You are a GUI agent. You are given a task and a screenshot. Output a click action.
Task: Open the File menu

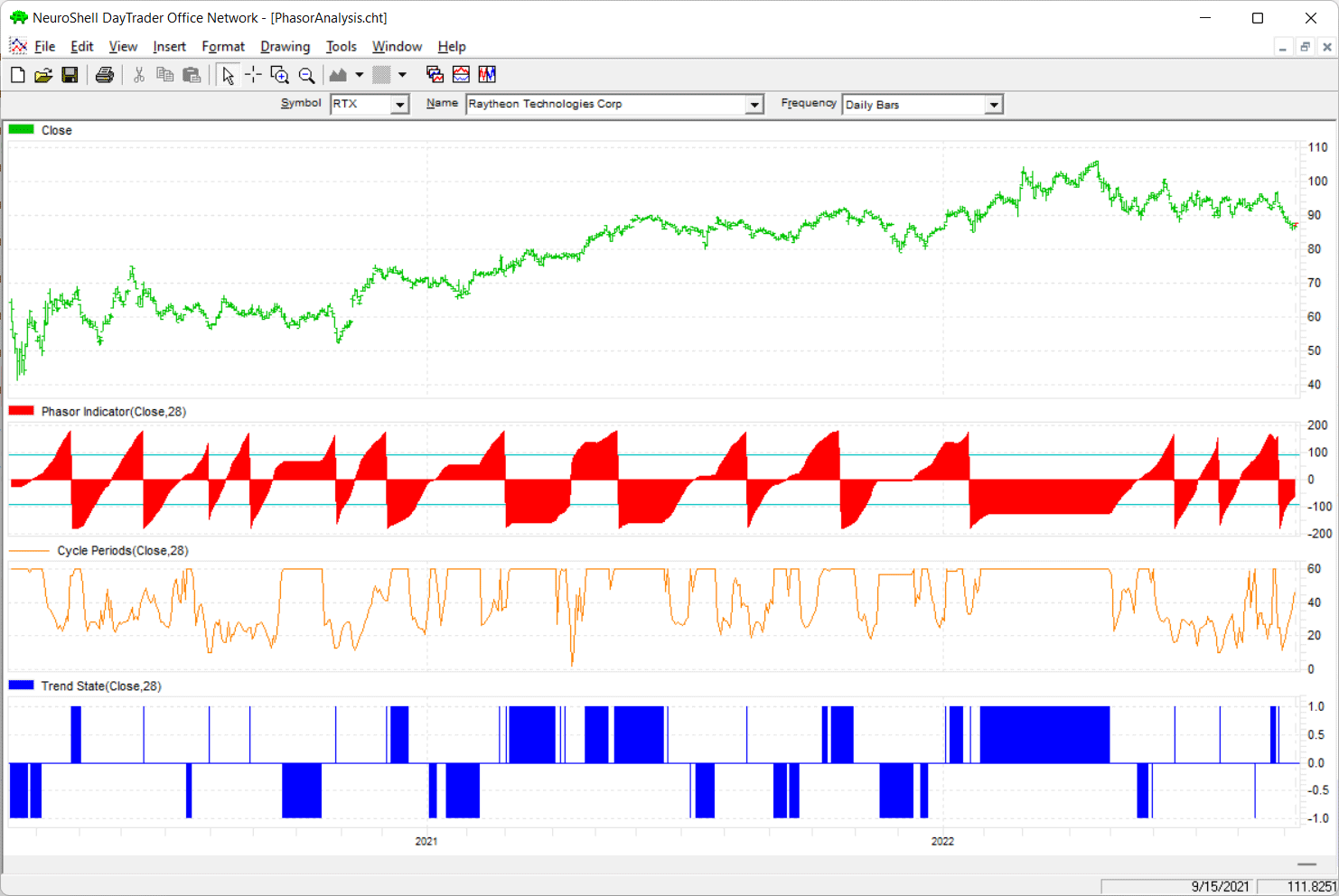[45, 47]
